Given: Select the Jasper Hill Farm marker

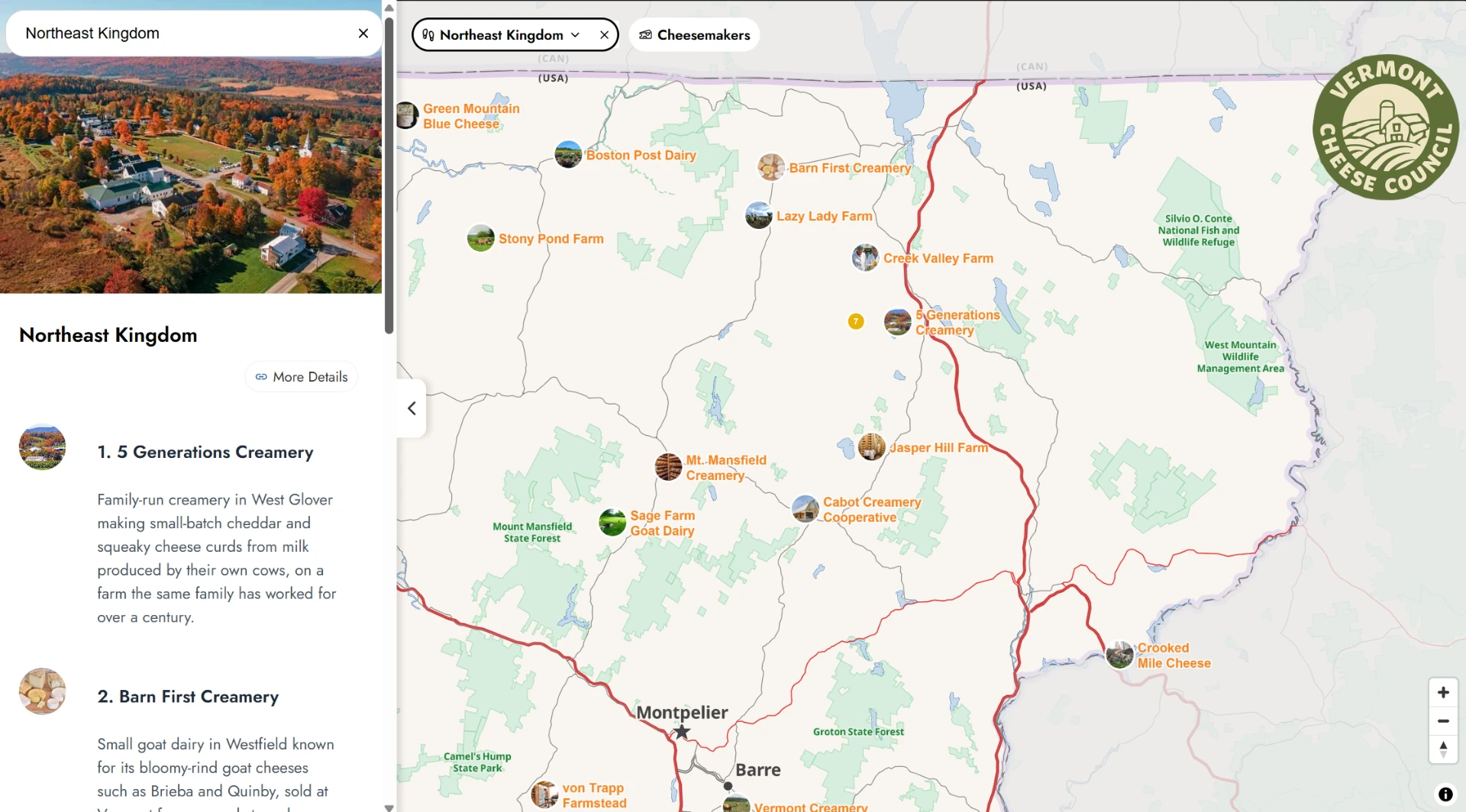Looking at the screenshot, I should (x=871, y=447).
